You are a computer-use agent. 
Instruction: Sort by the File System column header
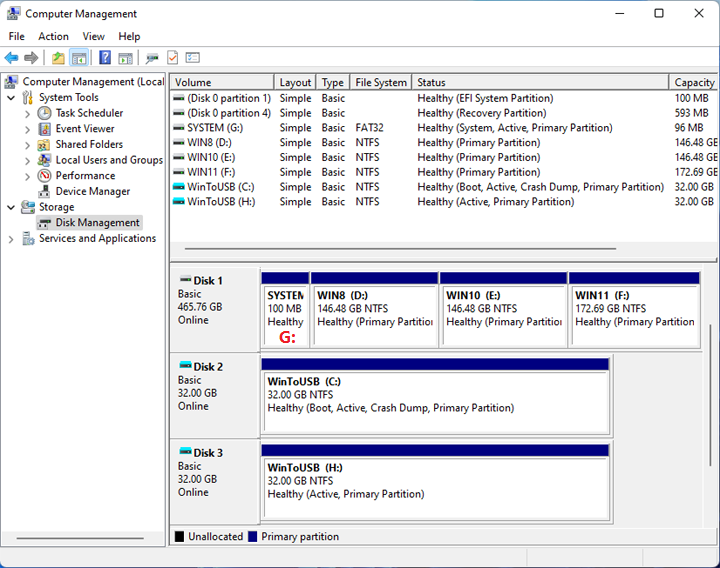click(x=381, y=82)
